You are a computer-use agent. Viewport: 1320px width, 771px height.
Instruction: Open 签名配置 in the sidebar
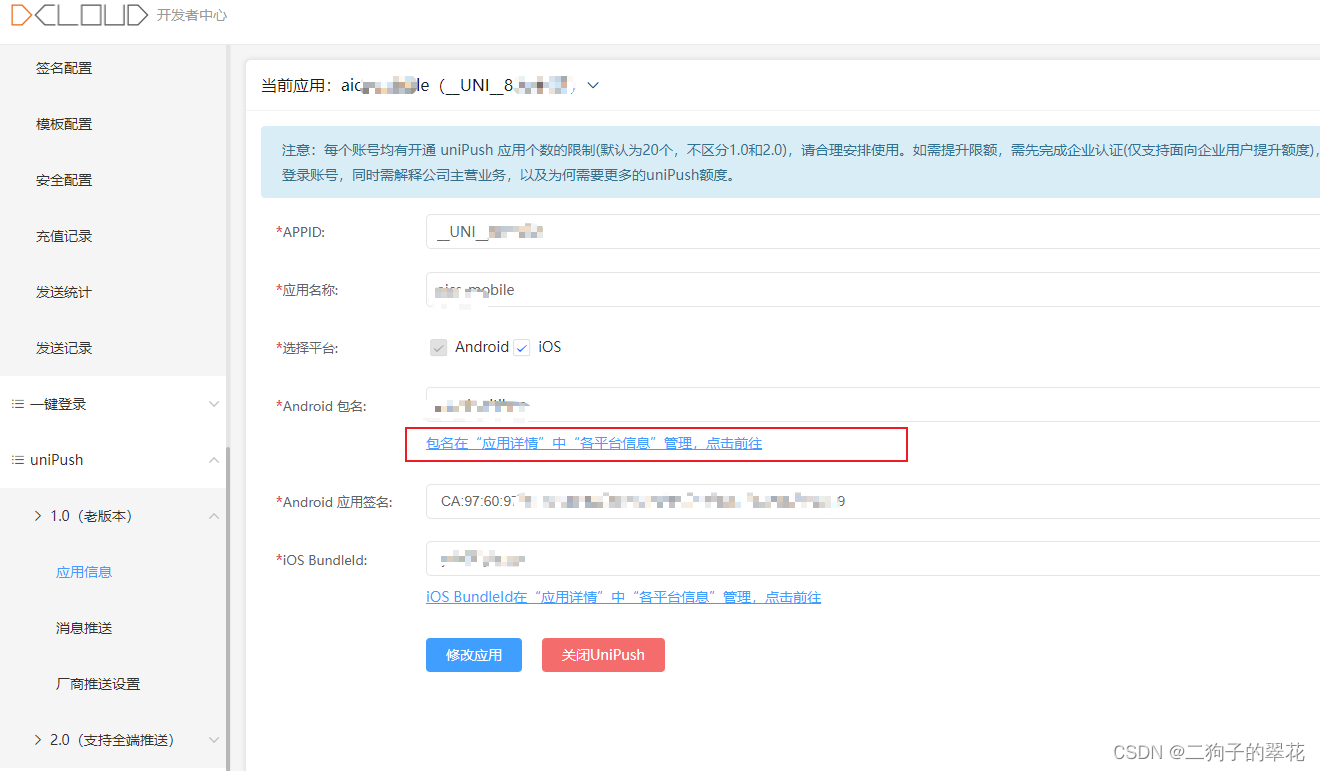(x=64, y=68)
